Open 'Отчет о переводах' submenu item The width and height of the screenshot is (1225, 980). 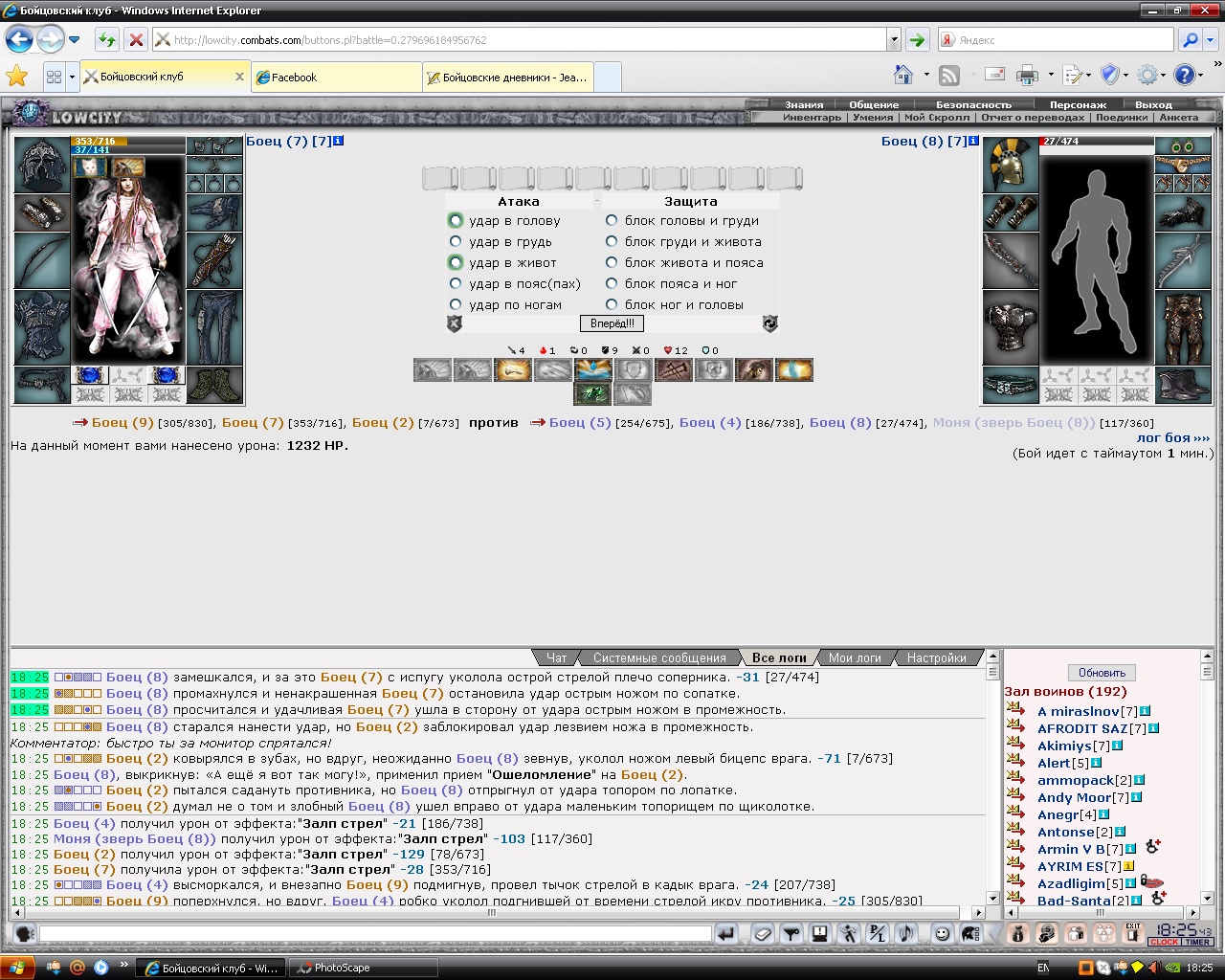(x=1033, y=118)
